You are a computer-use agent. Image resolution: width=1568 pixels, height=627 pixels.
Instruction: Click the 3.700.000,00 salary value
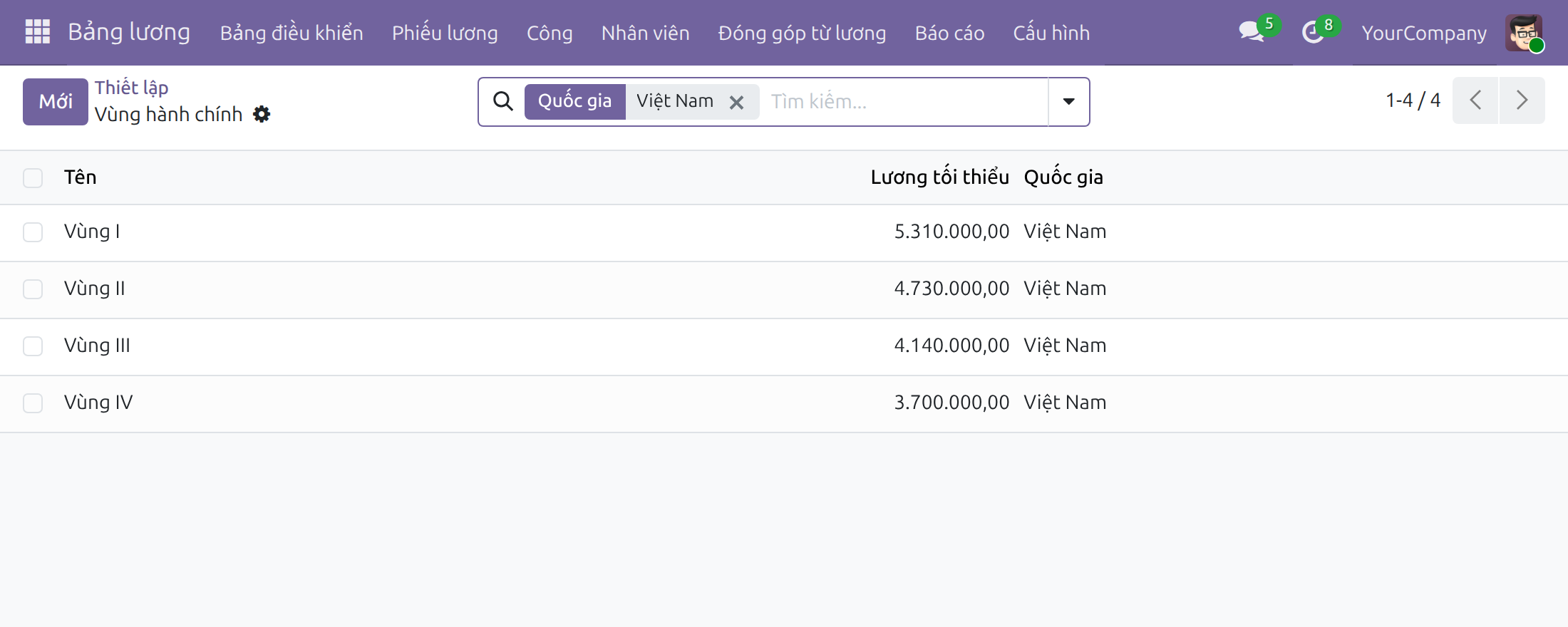pyautogui.click(x=951, y=403)
